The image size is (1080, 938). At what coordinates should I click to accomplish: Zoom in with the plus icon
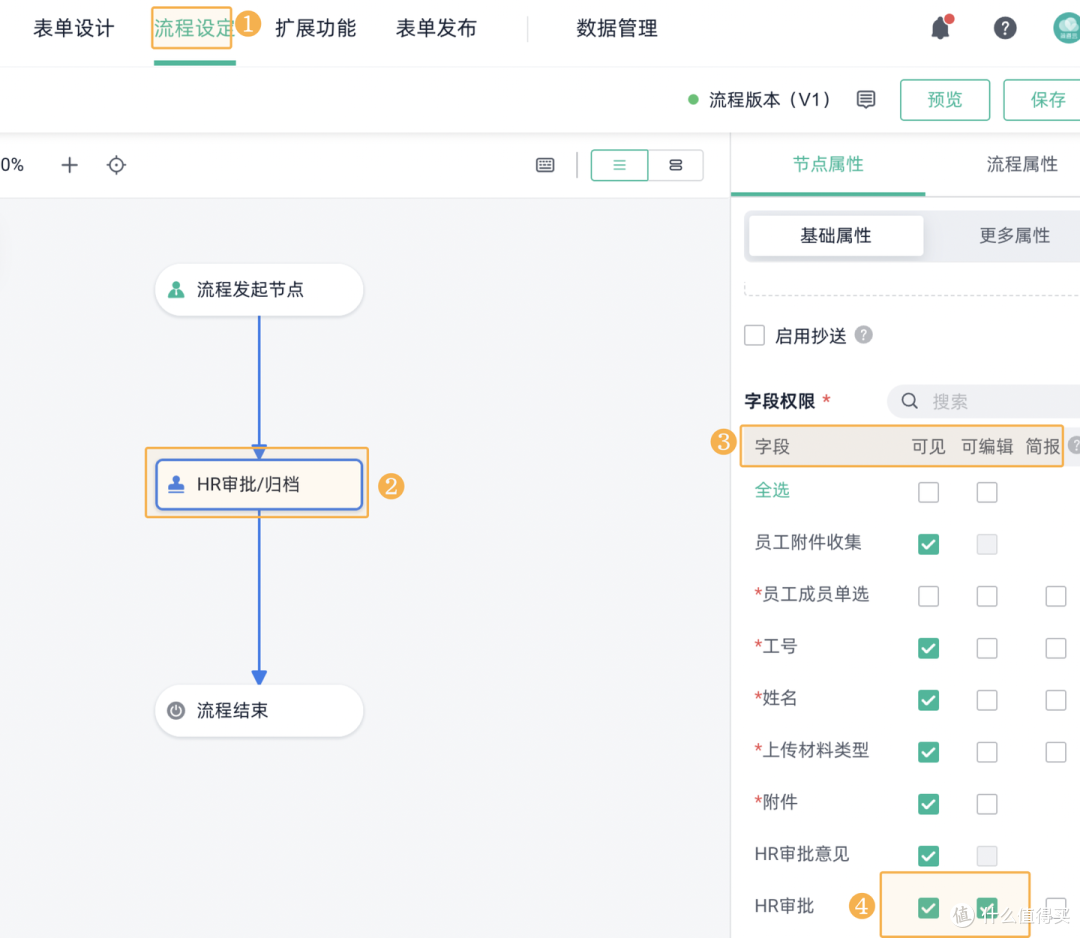70,165
